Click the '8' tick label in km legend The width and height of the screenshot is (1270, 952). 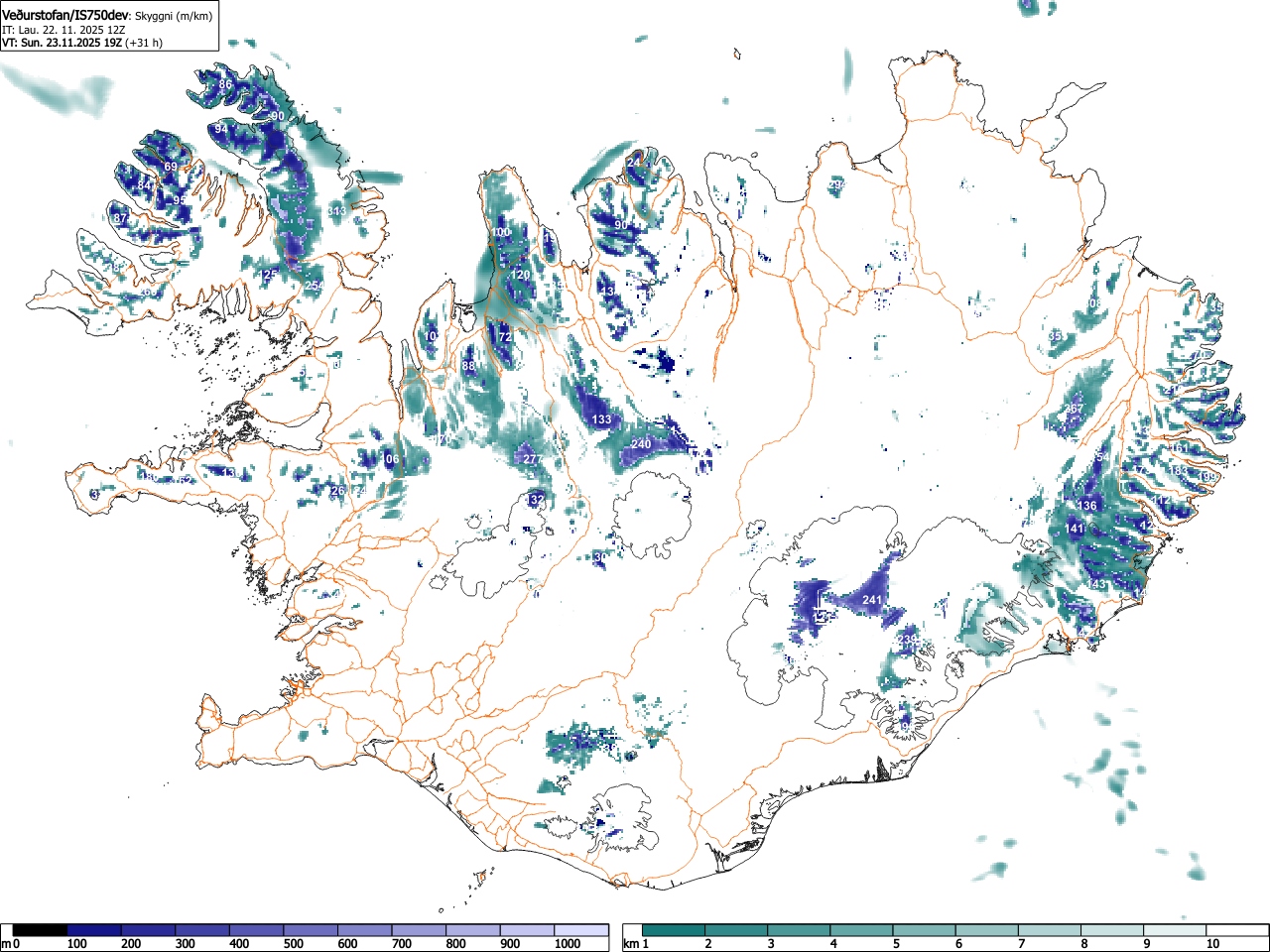click(x=1082, y=944)
